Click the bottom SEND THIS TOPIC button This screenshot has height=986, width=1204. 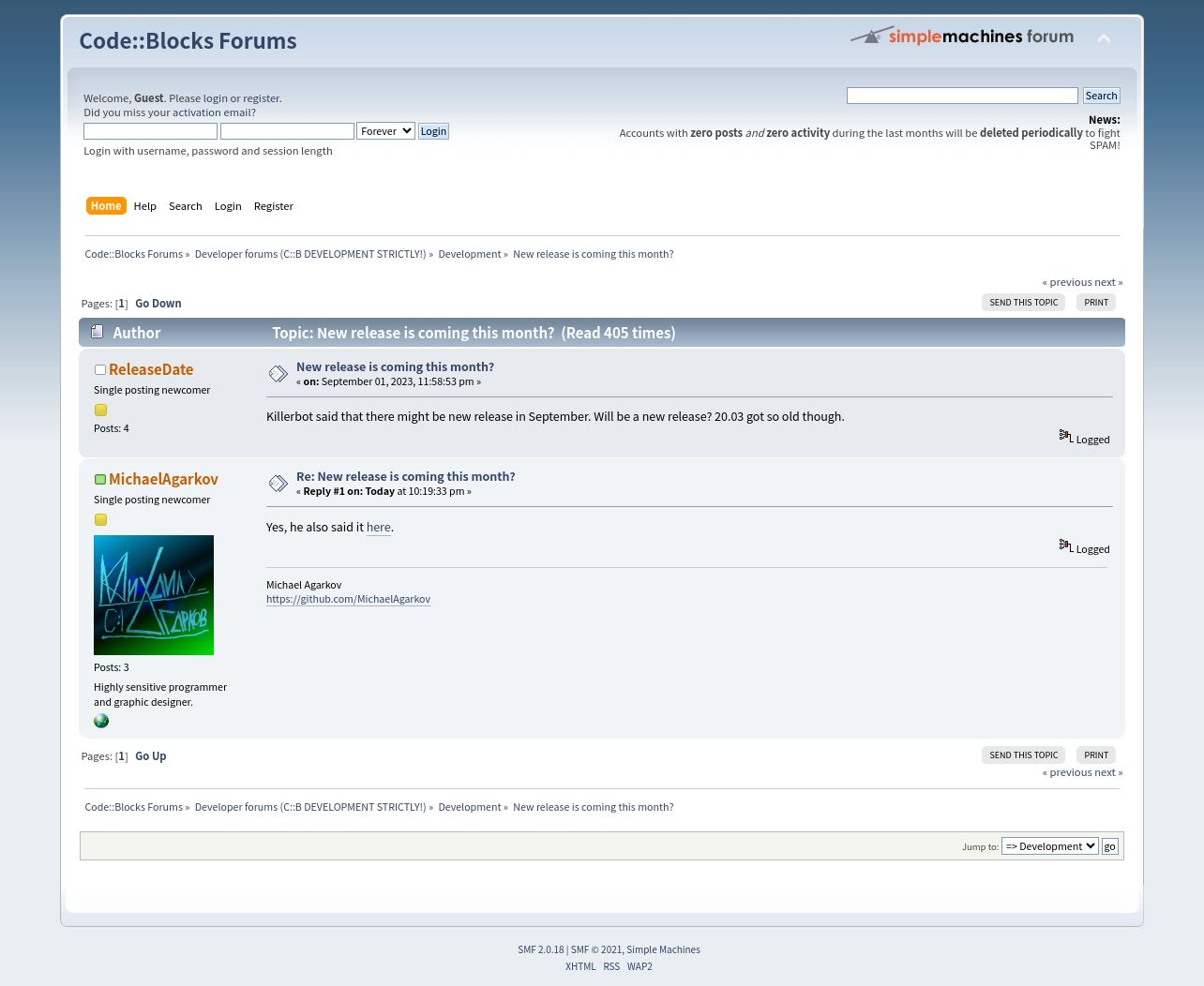click(1024, 755)
